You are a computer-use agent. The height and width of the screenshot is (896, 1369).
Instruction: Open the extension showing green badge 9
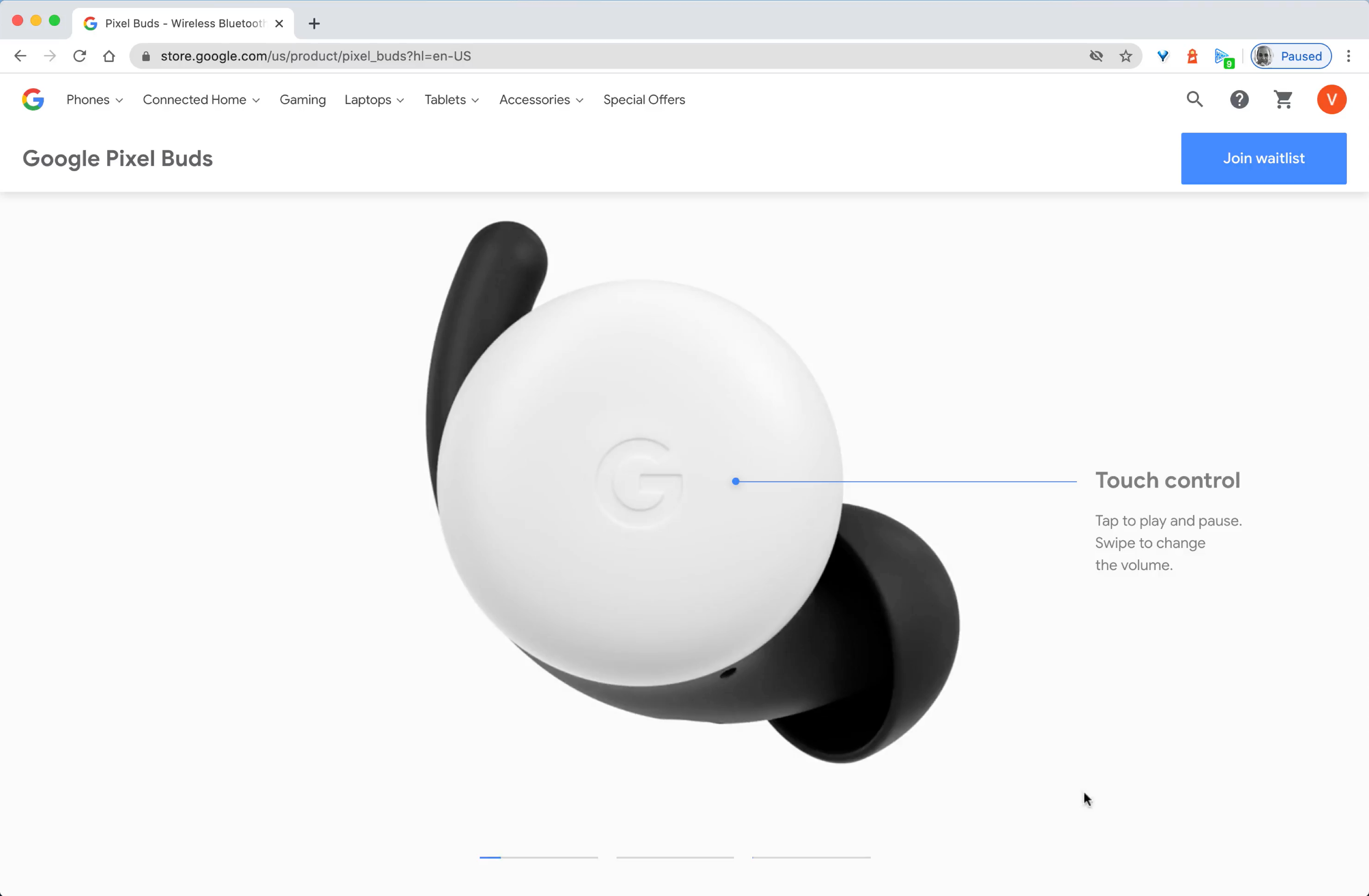(x=1223, y=56)
